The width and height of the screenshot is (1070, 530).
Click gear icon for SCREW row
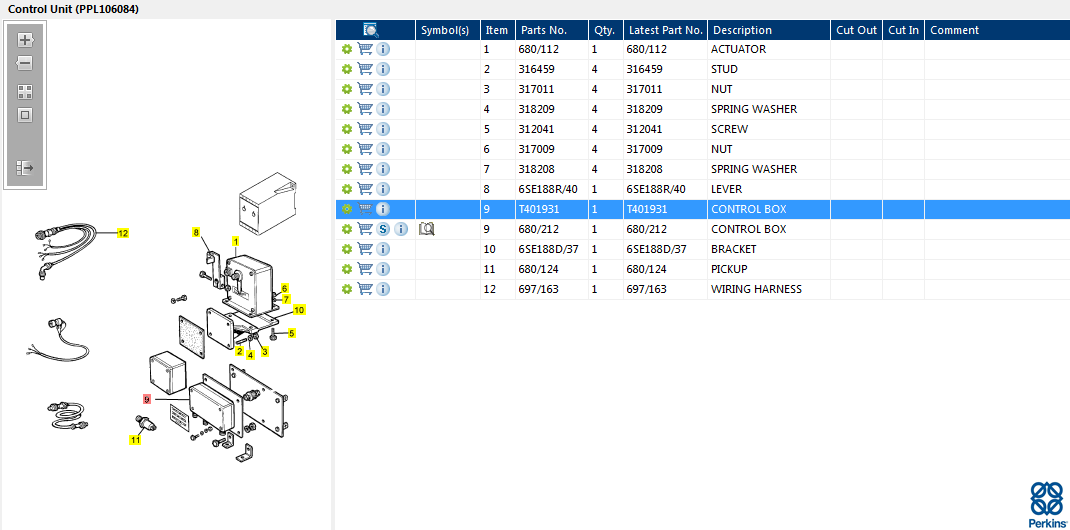[x=347, y=129]
